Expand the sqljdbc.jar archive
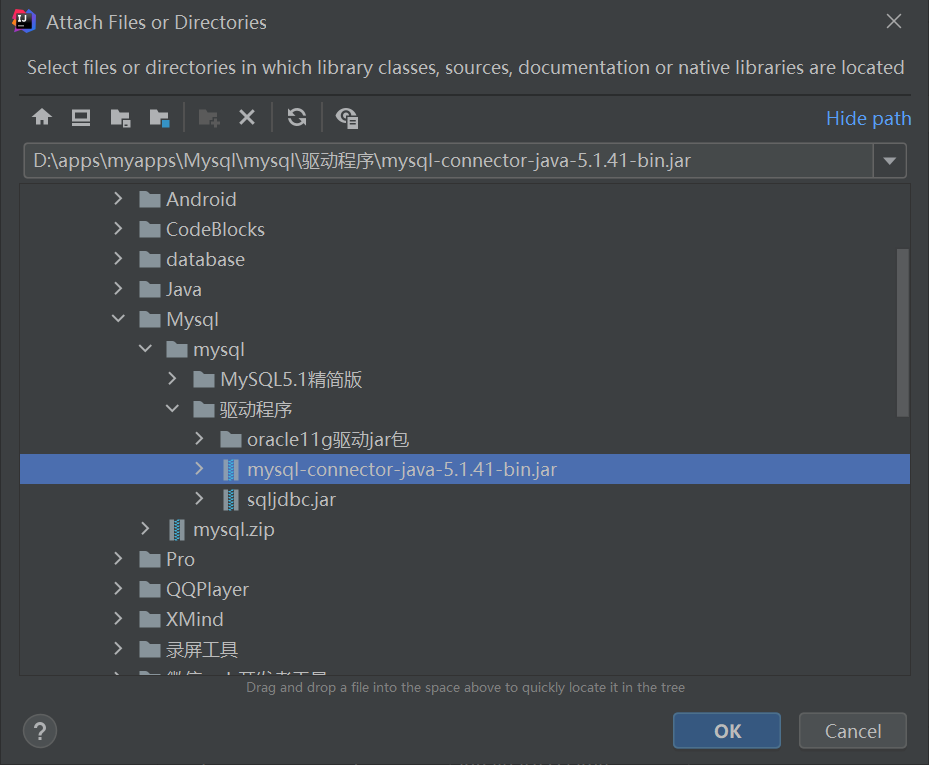Viewport: 929px width, 765px height. coord(199,499)
